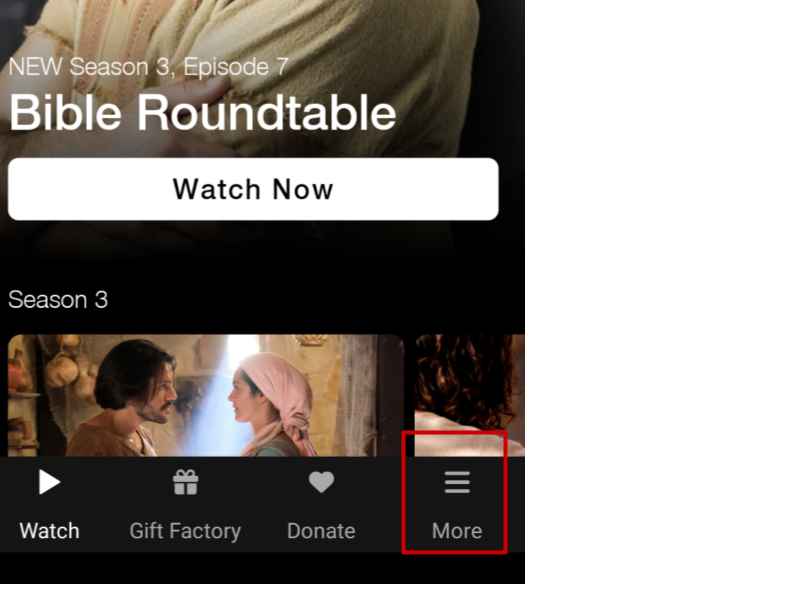Open the first Season 3 episode thumbnail

tap(206, 395)
